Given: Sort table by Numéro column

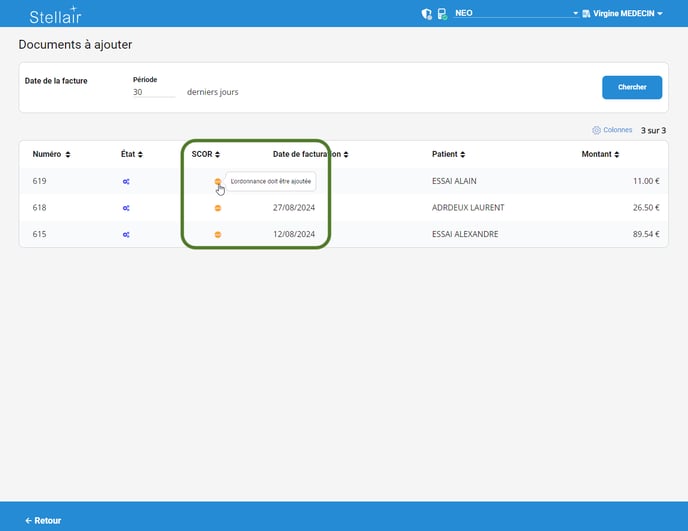Looking at the screenshot, I should (51, 154).
